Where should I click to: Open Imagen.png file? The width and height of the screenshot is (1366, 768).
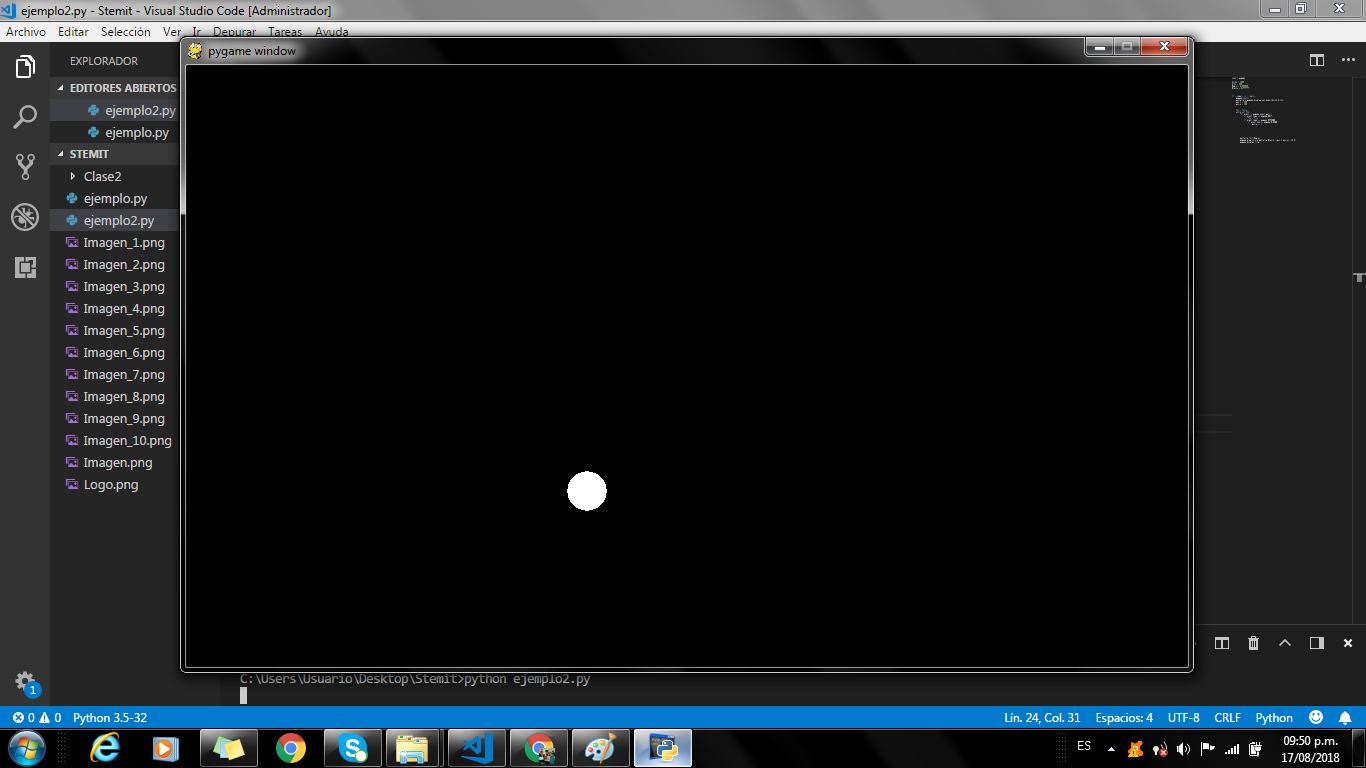click(x=115, y=462)
